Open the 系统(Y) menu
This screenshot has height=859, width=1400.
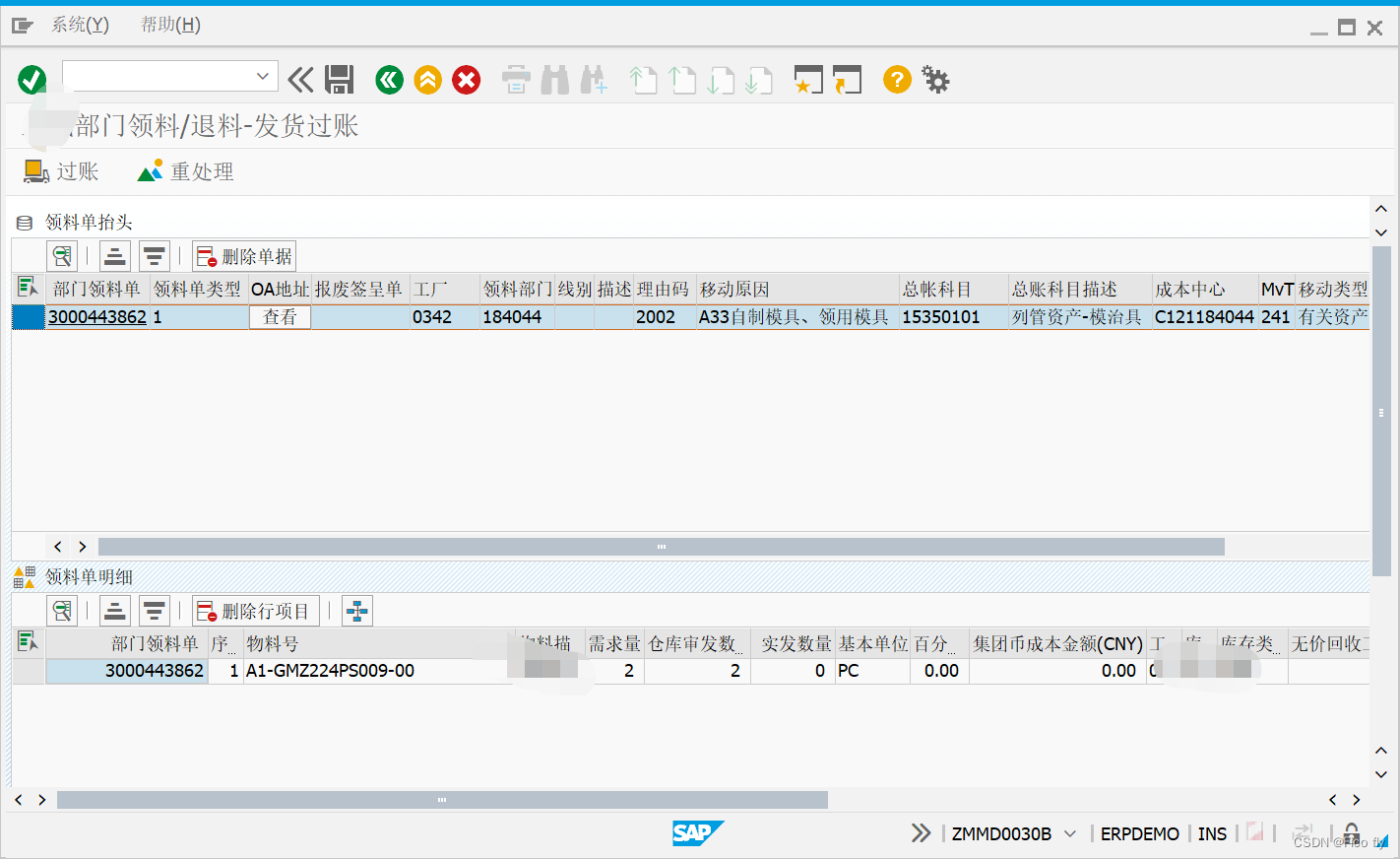[x=81, y=25]
